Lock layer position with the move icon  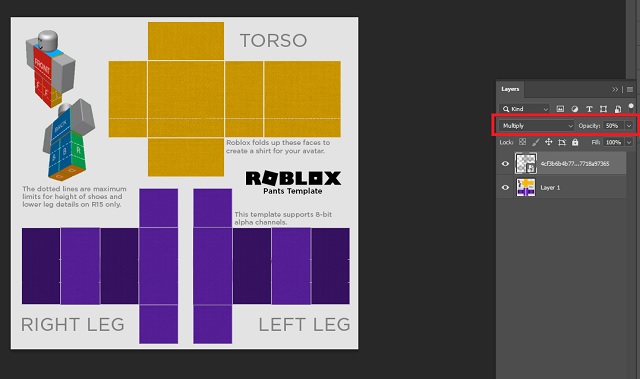click(x=549, y=142)
